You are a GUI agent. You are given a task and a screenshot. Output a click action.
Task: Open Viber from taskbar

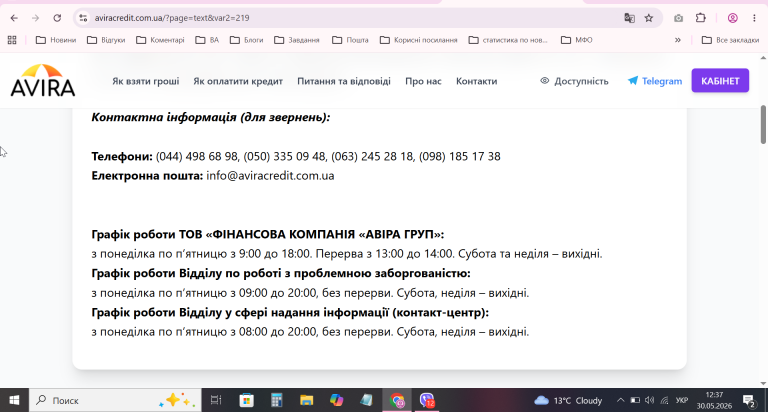point(427,401)
